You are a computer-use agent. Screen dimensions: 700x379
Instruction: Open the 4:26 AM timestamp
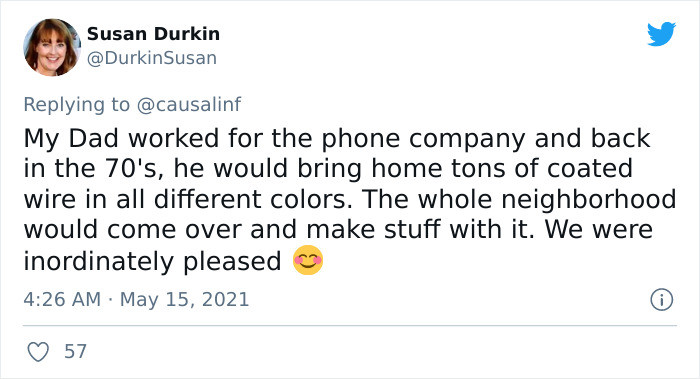62,300
